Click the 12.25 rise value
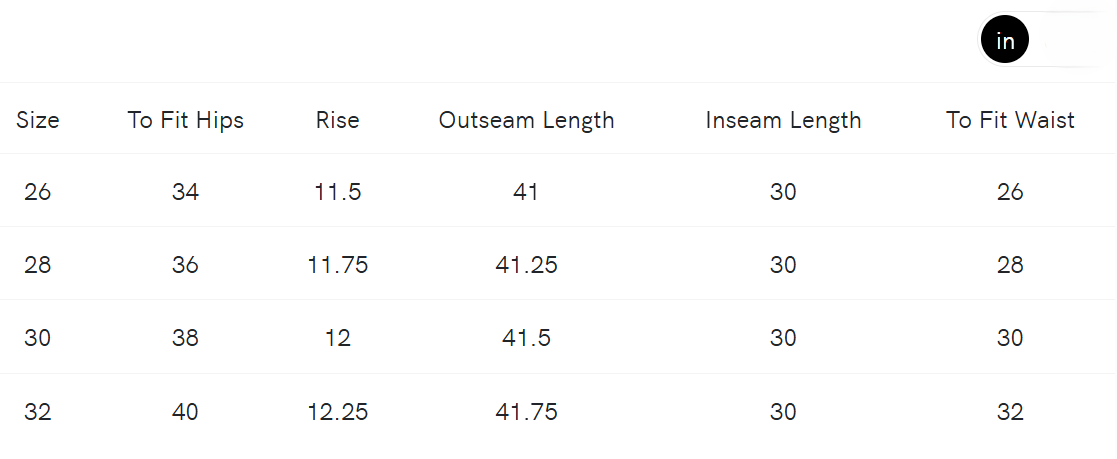Viewport: 1117px width, 459px height. click(338, 411)
